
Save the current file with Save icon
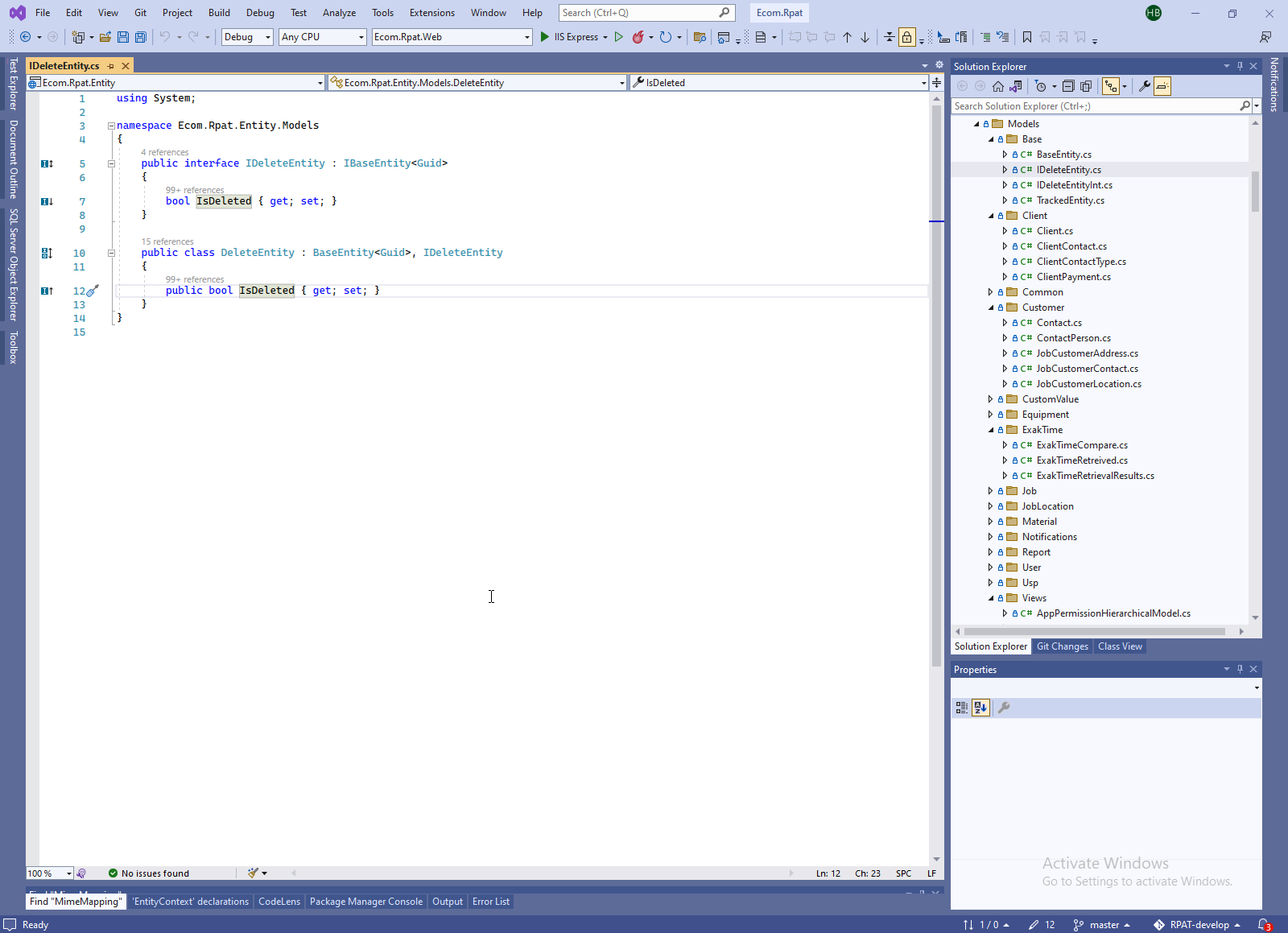[x=123, y=37]
